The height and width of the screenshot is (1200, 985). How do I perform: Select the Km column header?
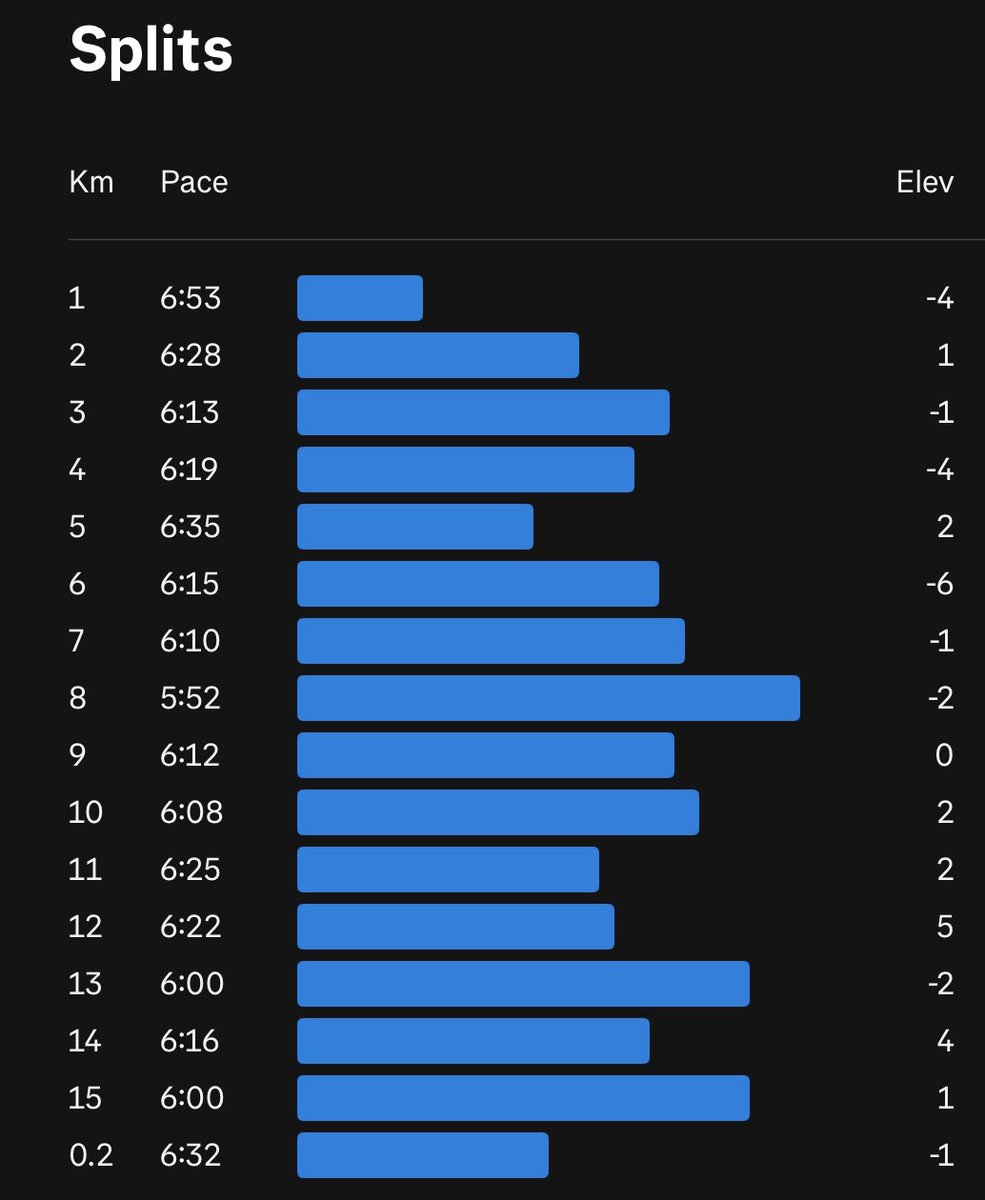coord(91,182)
